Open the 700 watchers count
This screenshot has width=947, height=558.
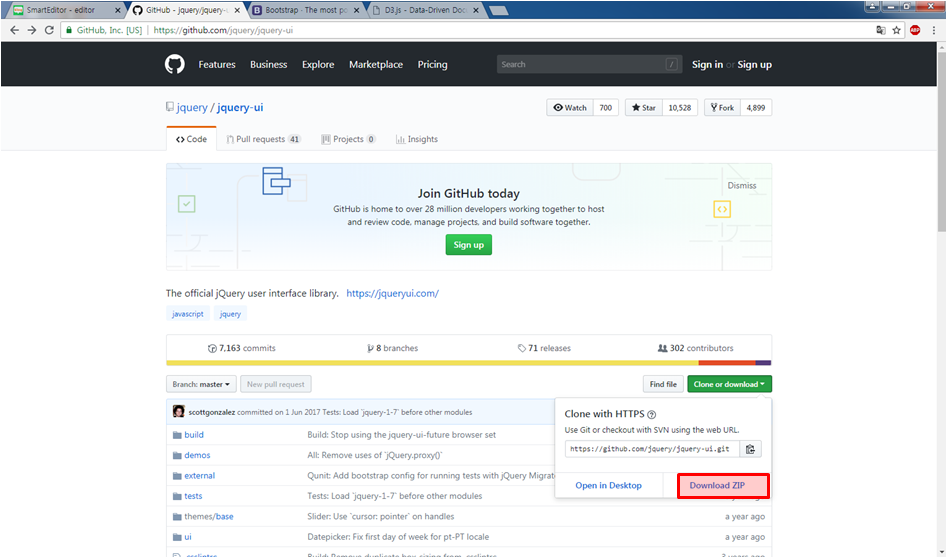pyautogui.click(x=606, y=107)
